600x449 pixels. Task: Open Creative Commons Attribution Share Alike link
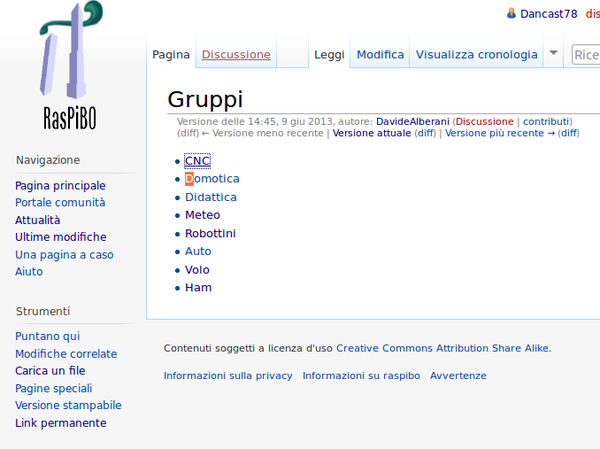click(443, 348)
